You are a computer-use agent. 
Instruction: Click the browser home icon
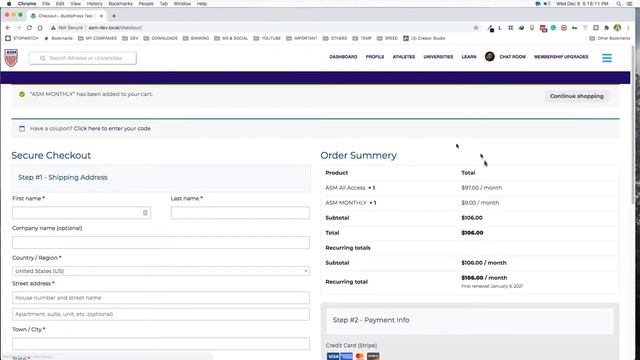[40, 28]
